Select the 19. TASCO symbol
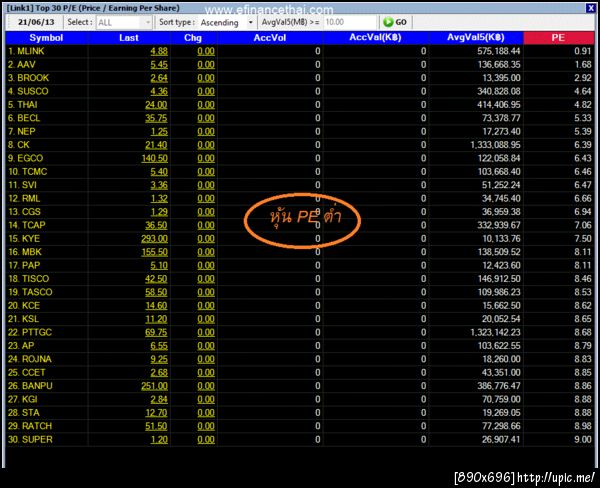600x488 pixels. (30, 292)
